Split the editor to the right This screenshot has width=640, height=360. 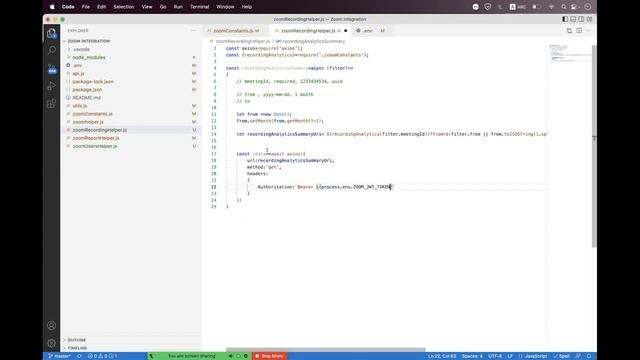[x=579, y=31]
